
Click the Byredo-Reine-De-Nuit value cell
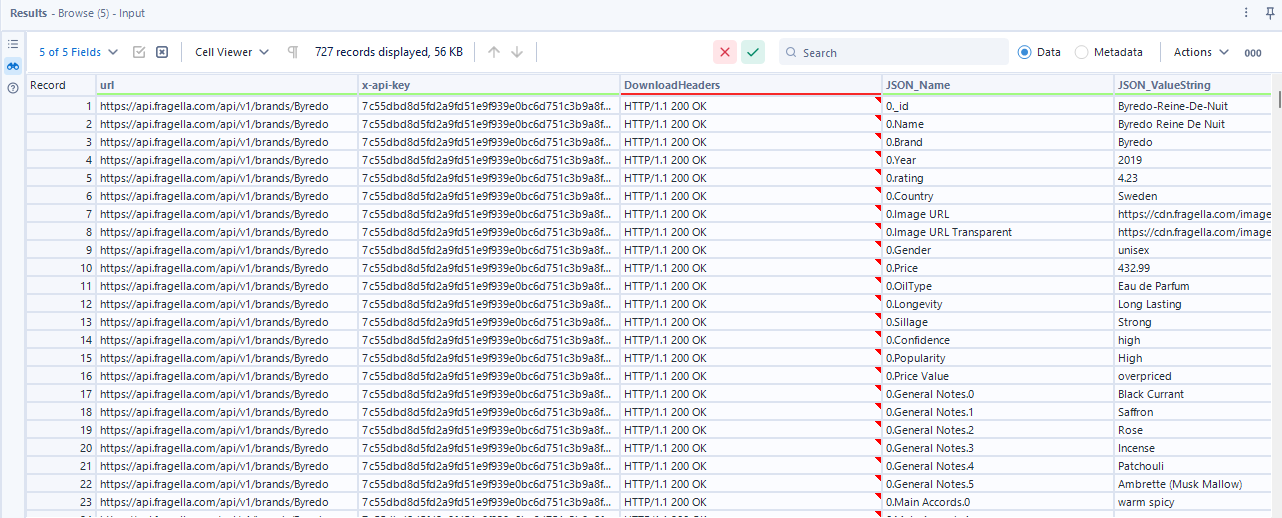[x=1193, y=105]
